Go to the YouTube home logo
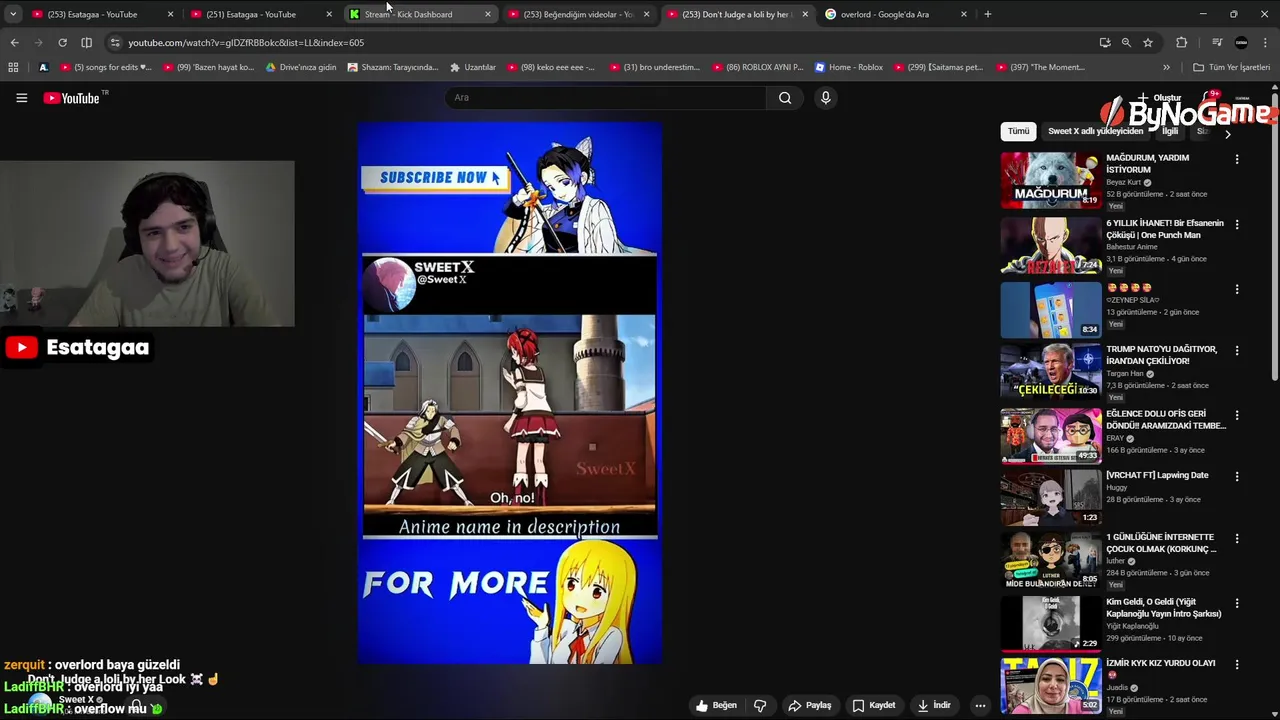The width and height of the screenshot is (1280, 720). 72,98
